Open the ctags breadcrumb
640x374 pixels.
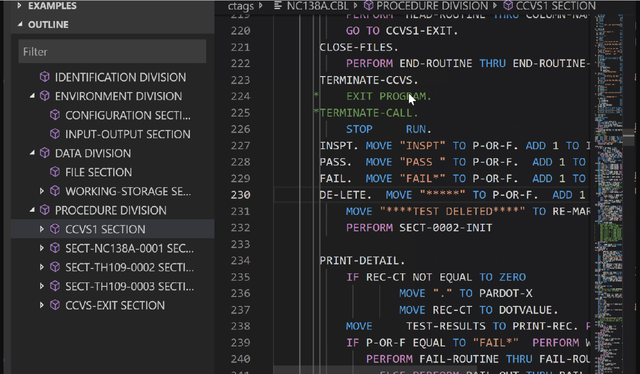tap(240, 6)
